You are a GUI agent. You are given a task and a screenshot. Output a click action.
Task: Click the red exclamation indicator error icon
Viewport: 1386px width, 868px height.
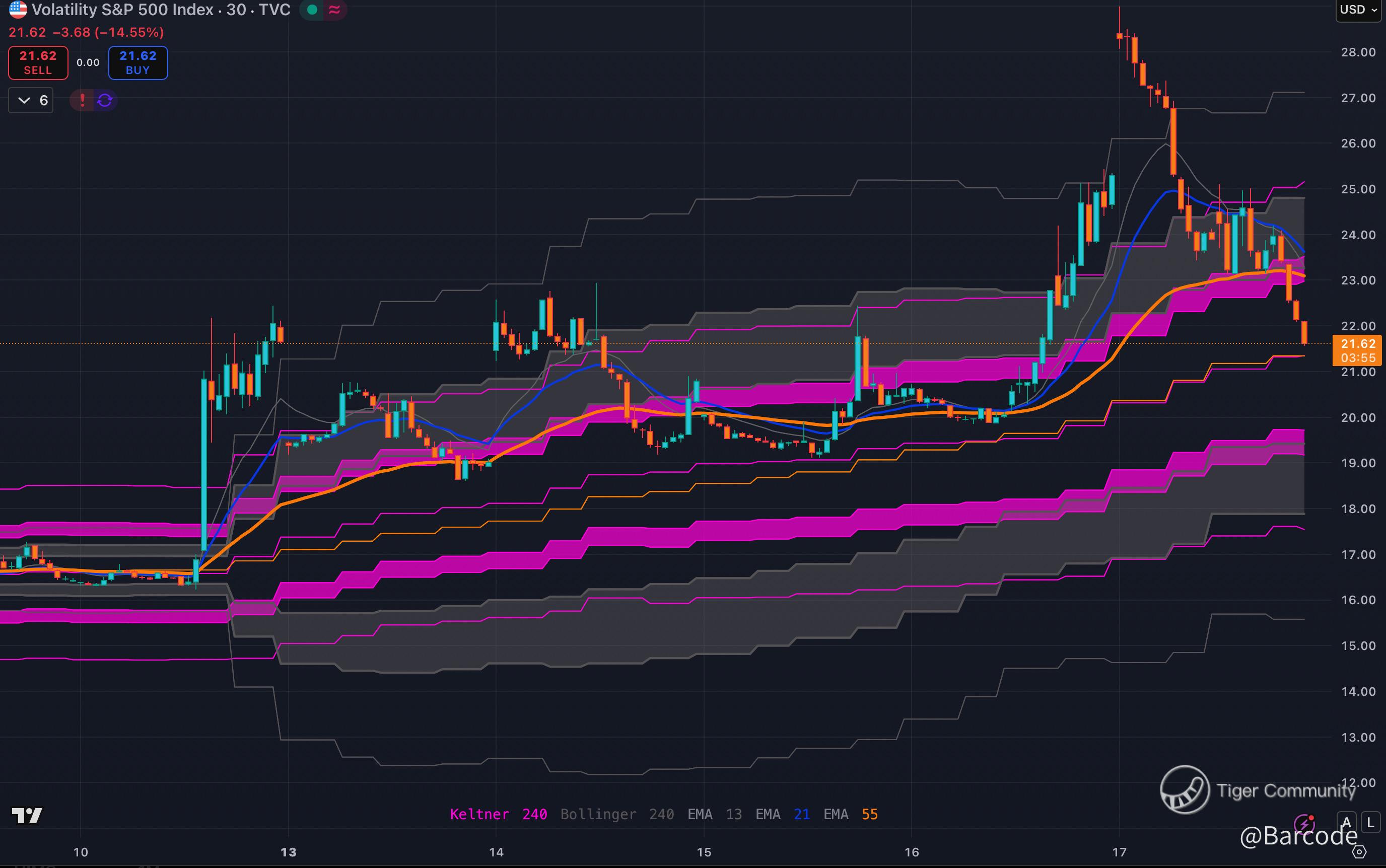tap(83, 101)
